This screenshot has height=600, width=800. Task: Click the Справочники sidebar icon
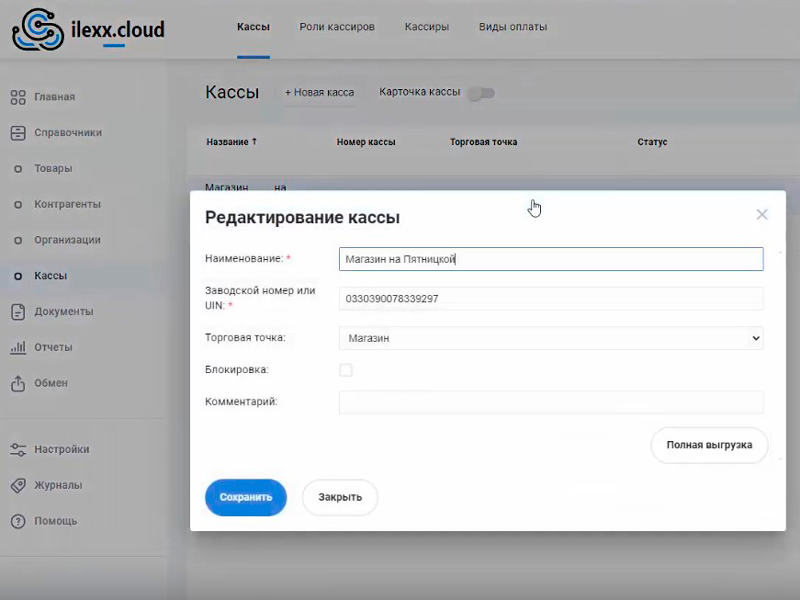point(18,133)
